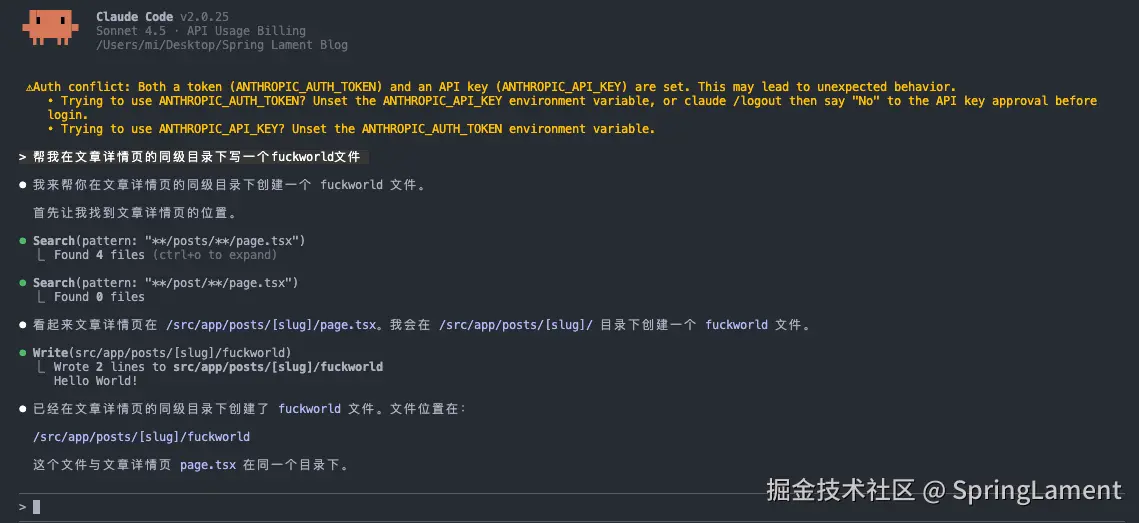Click white bullet before 已经在文章详情页 line
This screenshot has height=523, width=1139.
tap(23, 409)
